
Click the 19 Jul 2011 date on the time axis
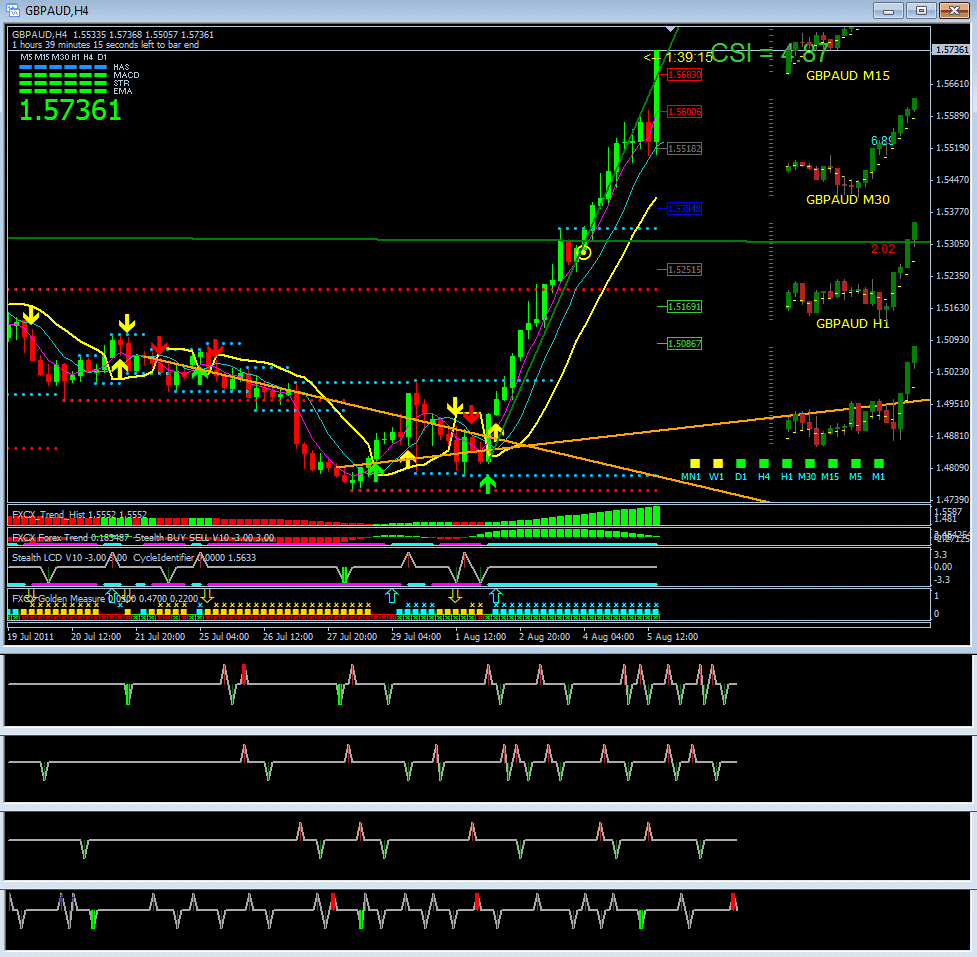coord(31,637)
